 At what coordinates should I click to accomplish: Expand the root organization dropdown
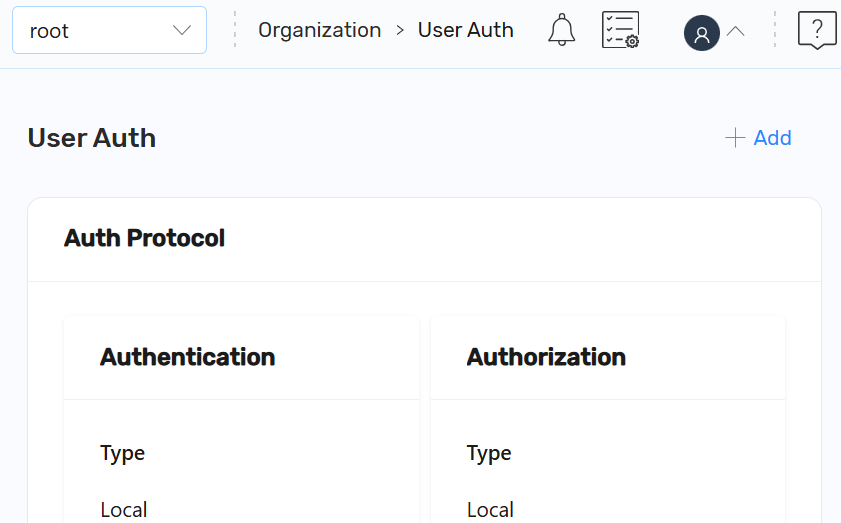109,30
